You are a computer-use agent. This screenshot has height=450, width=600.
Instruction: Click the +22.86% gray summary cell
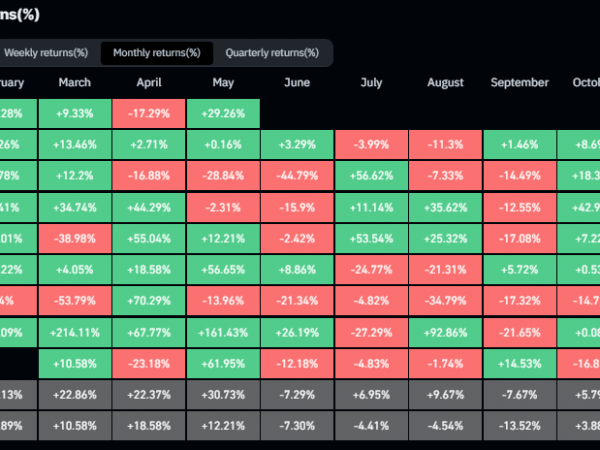tap(75, 395)
